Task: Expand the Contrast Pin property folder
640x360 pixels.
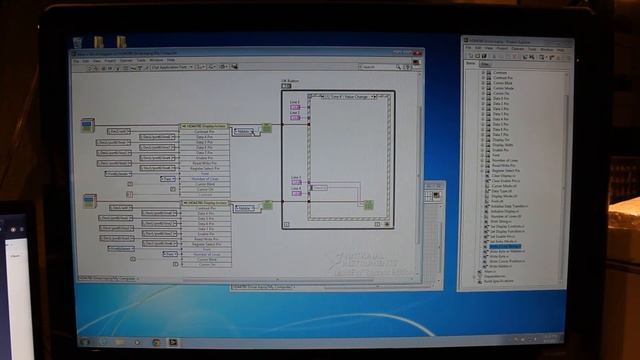Action: click(x=483, y=78)
